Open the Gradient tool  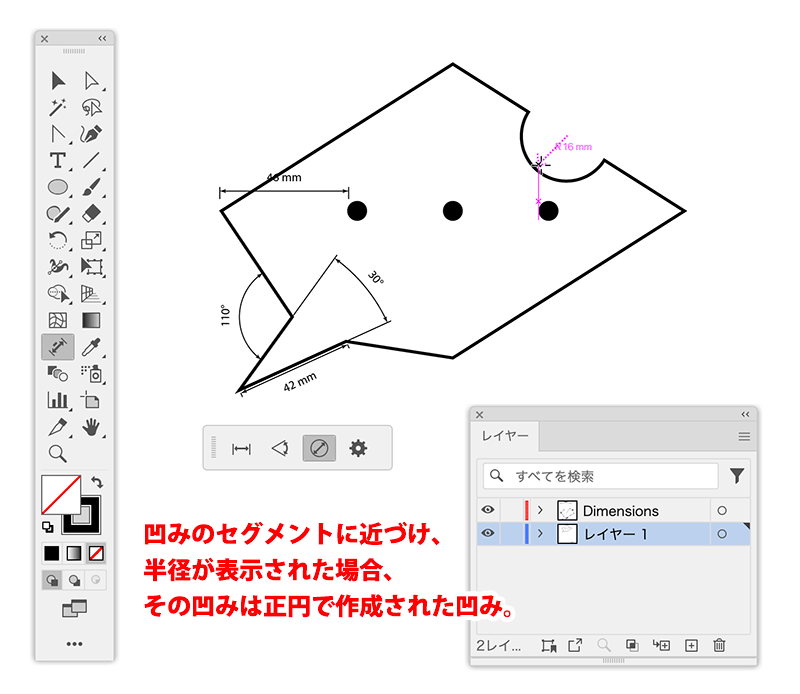point(90,318)
